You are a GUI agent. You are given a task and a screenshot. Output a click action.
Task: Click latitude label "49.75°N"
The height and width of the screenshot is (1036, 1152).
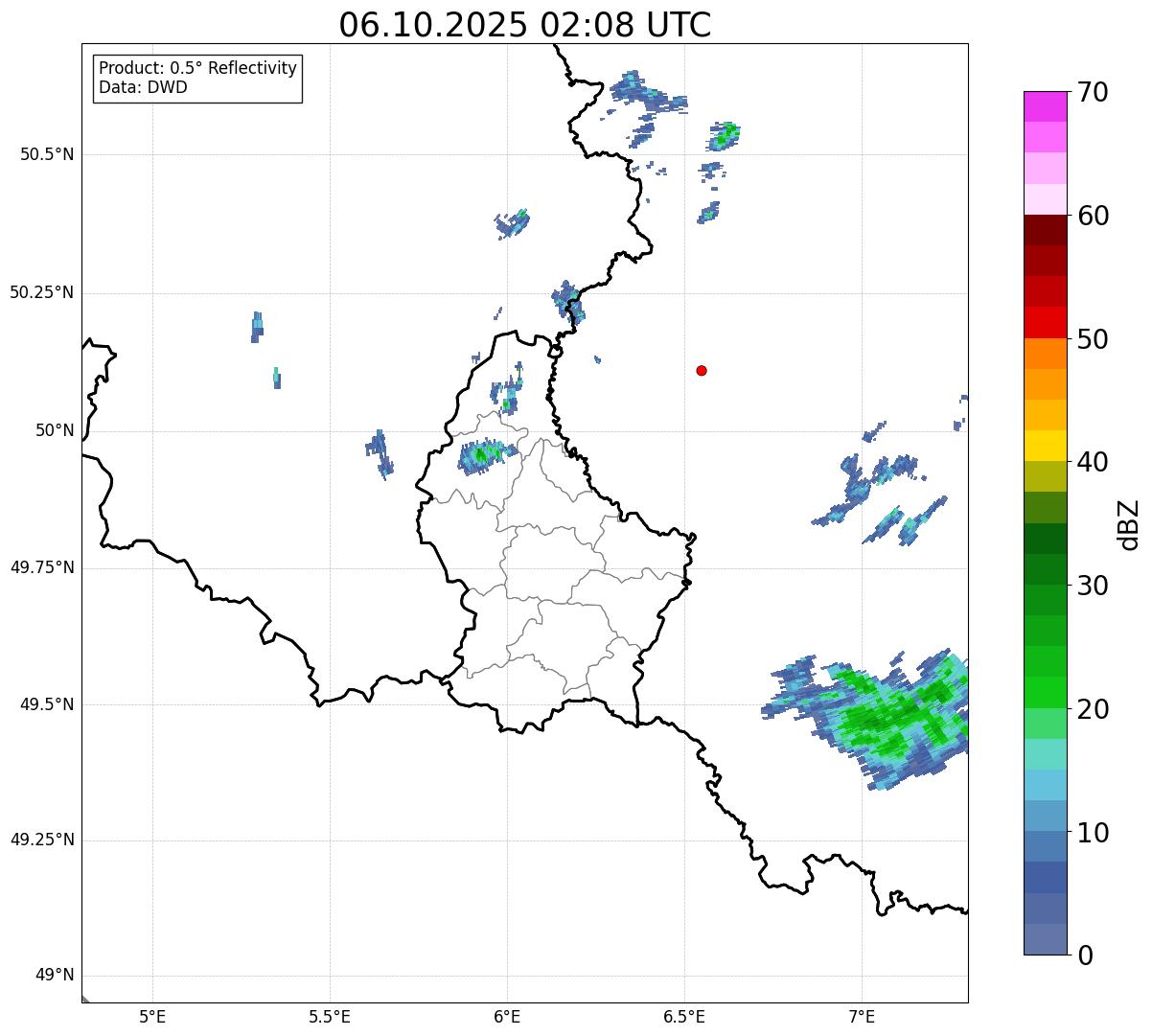coord(42,567)
